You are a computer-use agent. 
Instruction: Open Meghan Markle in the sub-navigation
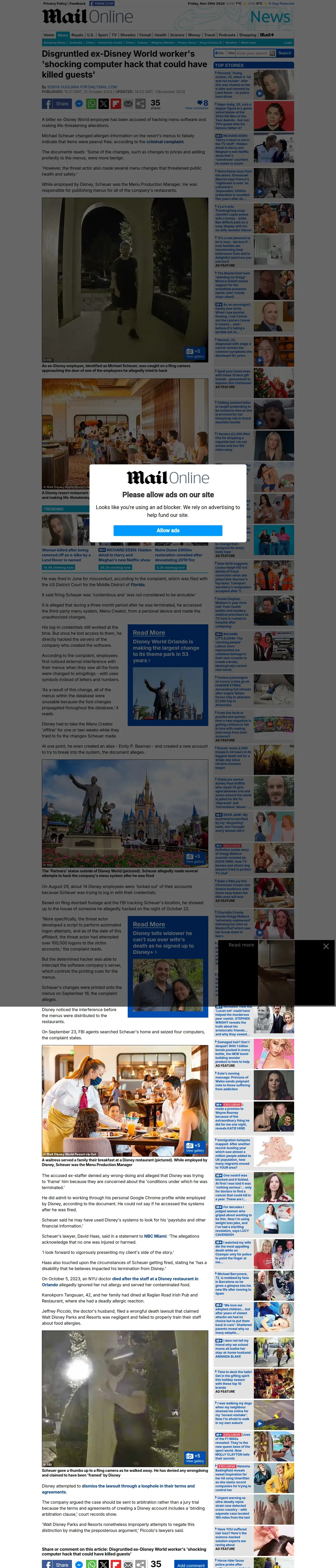coord(163,43)
